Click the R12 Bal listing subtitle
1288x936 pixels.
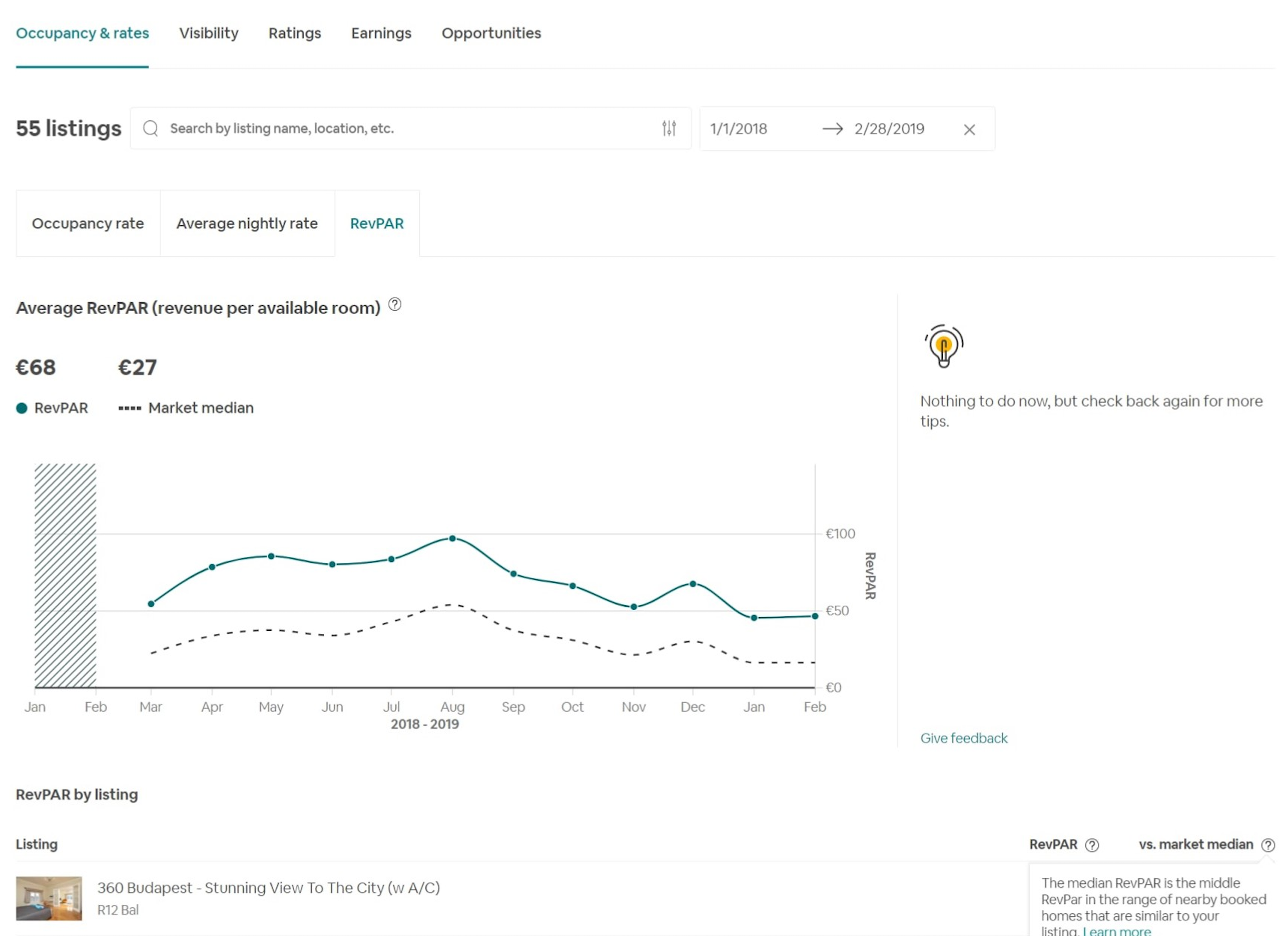coord(118,910)
